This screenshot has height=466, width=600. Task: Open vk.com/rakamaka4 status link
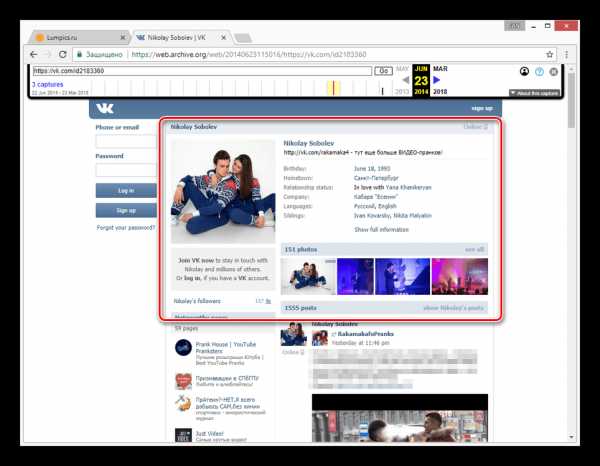coord(316,152)
